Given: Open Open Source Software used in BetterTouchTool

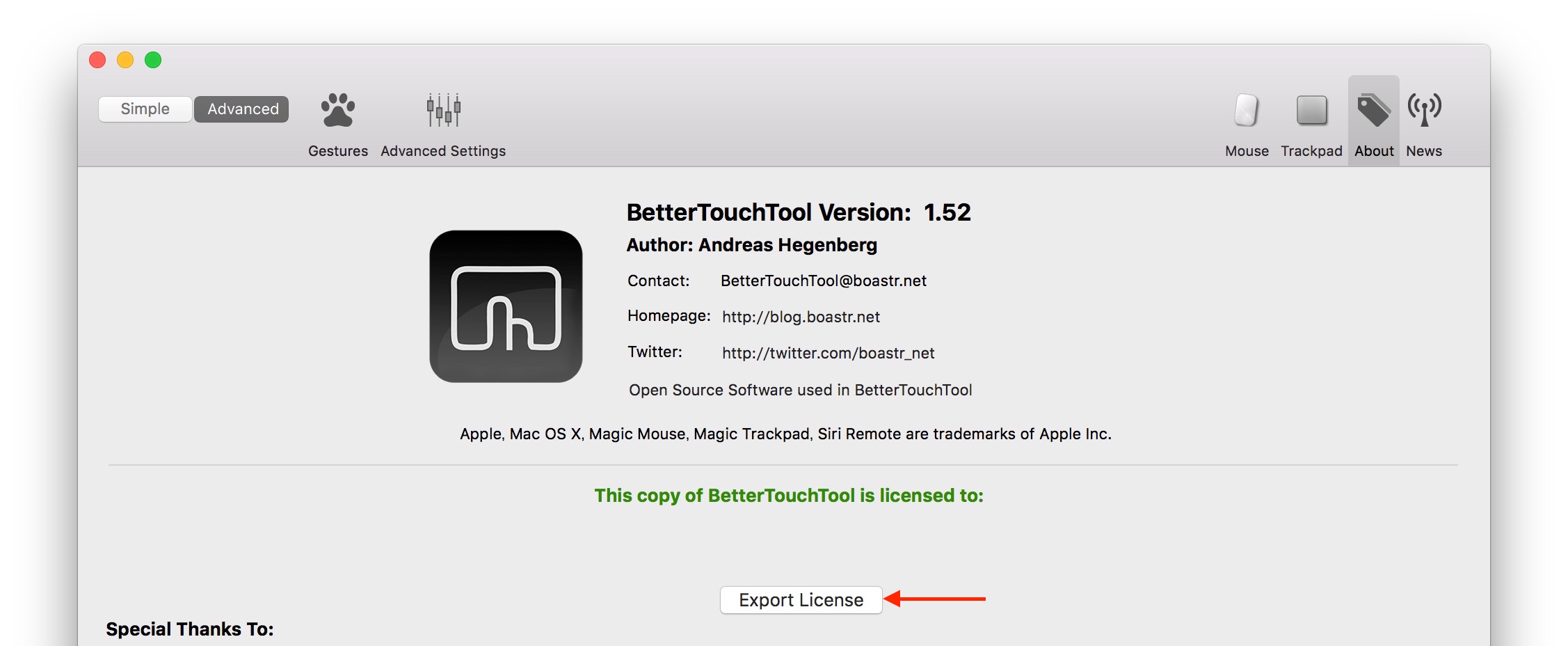Looking at the screenshot, I should (x=801, y=390).
